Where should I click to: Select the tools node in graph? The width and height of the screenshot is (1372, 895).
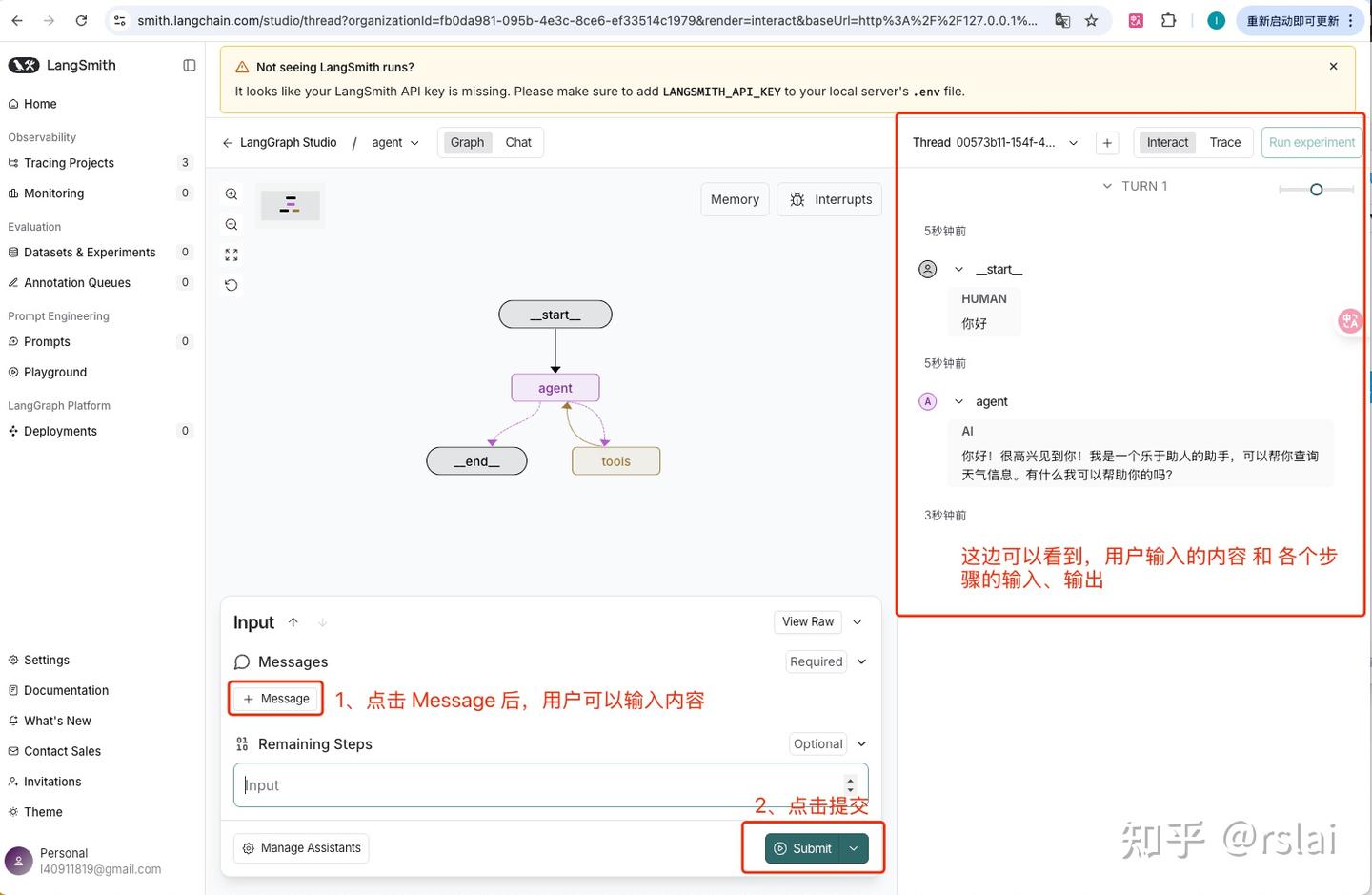tap(615, 461)
